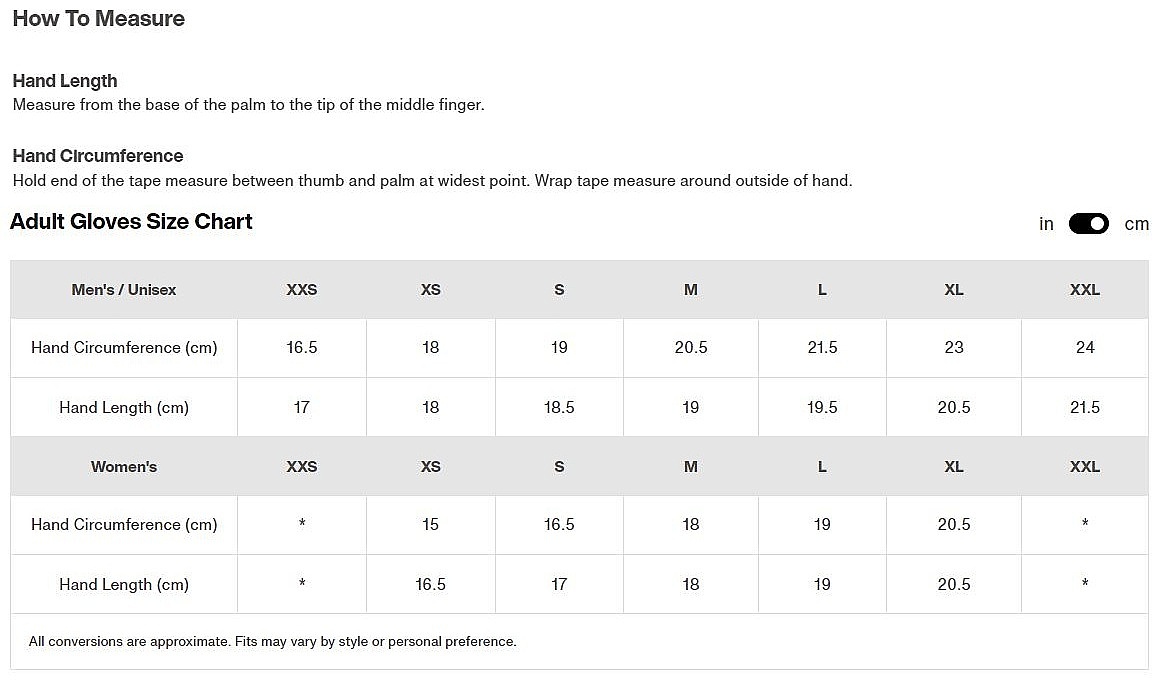Select Men's size M circumference value 20.5
This screenshot has width=1156, height=686.
[x=691, y=348]
